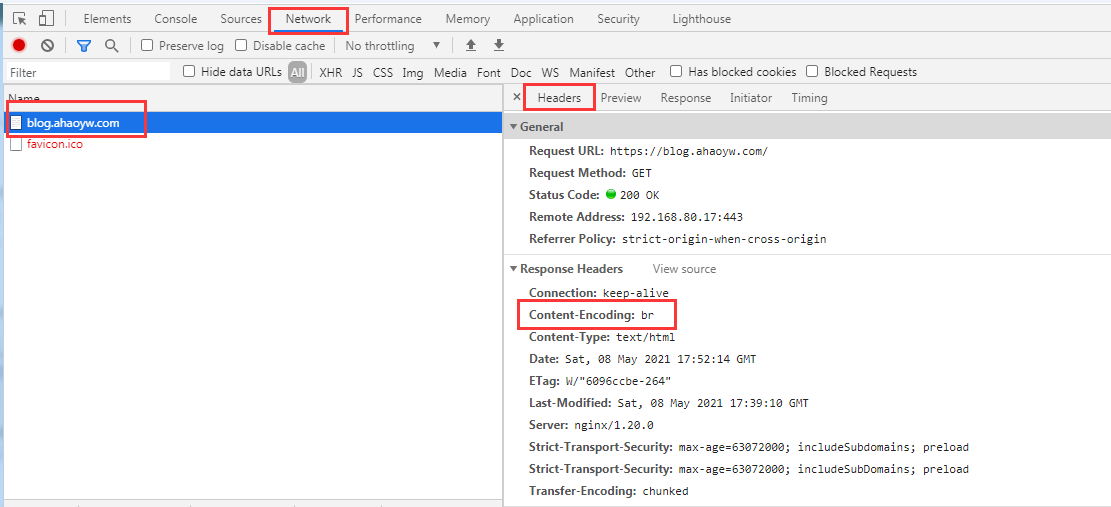Click the export HAR download arrow icon
The width and height of the screenshot is (1111, 507).
[499, 45]
